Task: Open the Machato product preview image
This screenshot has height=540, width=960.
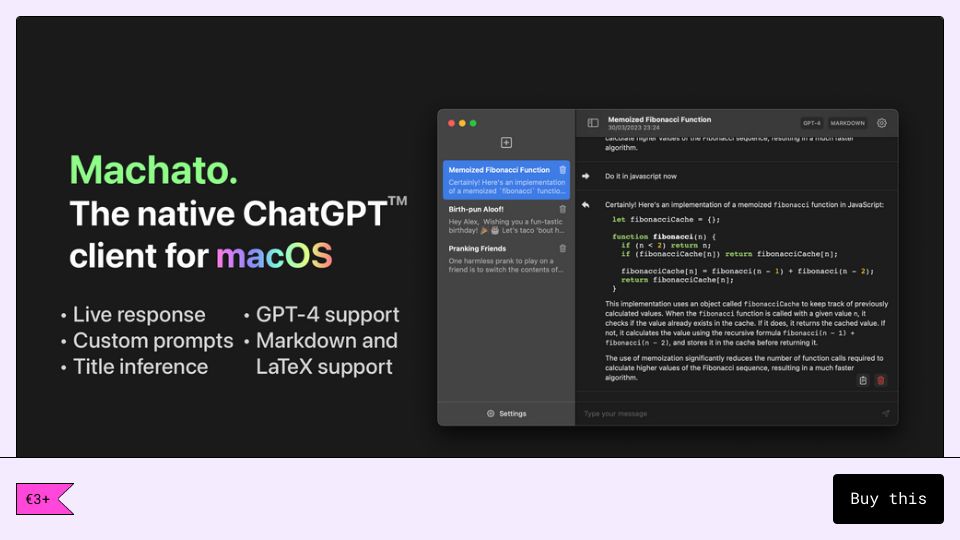Action: click(480, 236)
